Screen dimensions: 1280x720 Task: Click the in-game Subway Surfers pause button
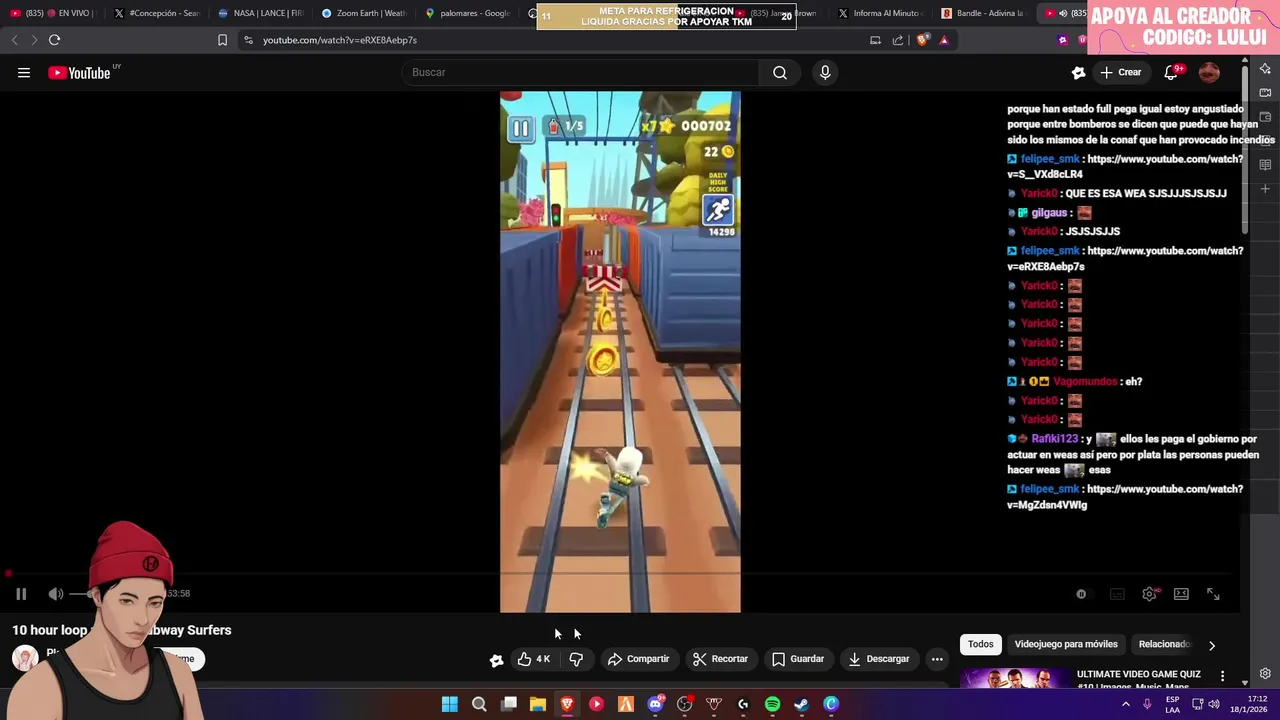521,128
